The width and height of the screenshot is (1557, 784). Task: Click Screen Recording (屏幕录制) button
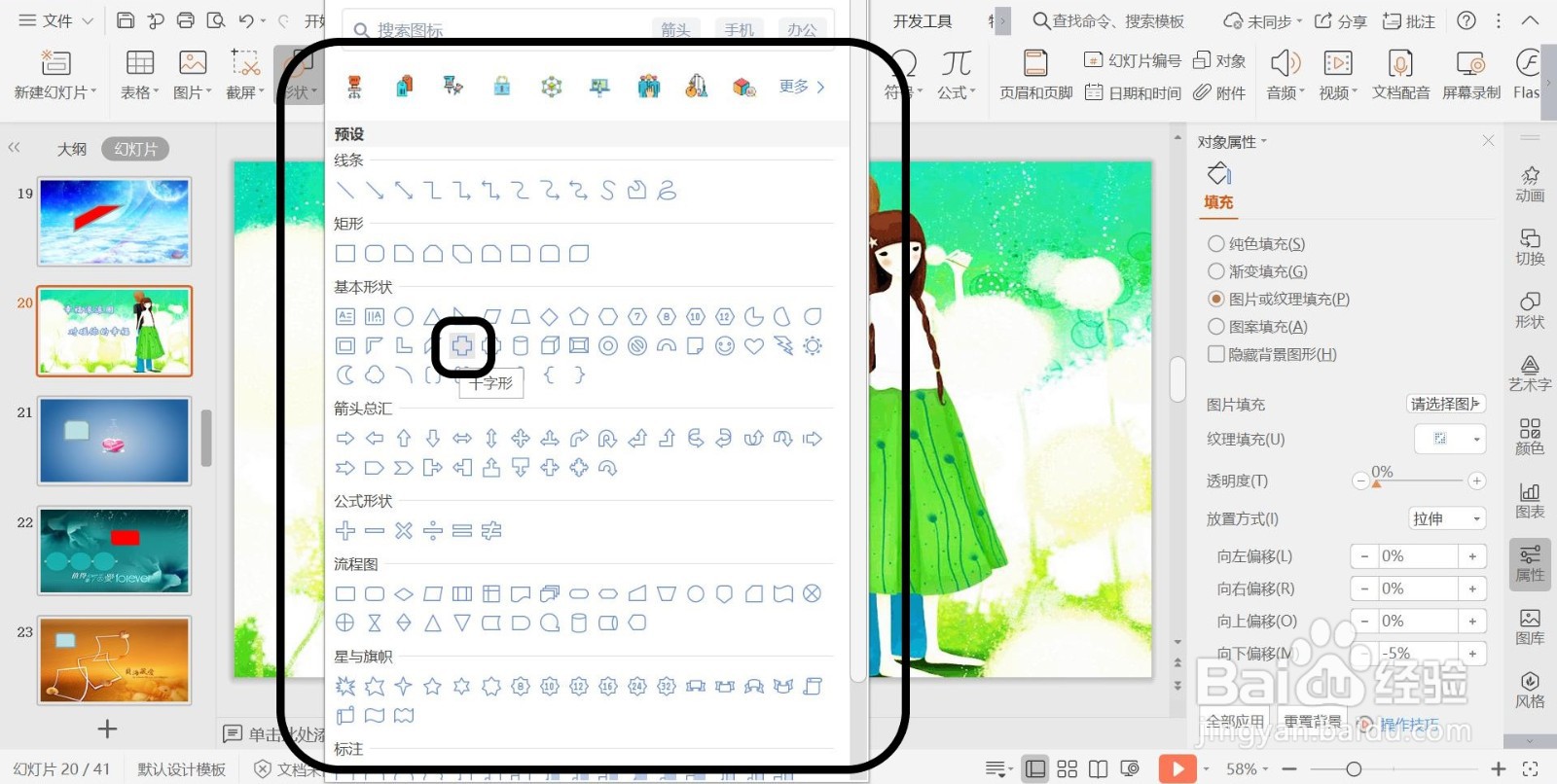tap(1471, 76)
